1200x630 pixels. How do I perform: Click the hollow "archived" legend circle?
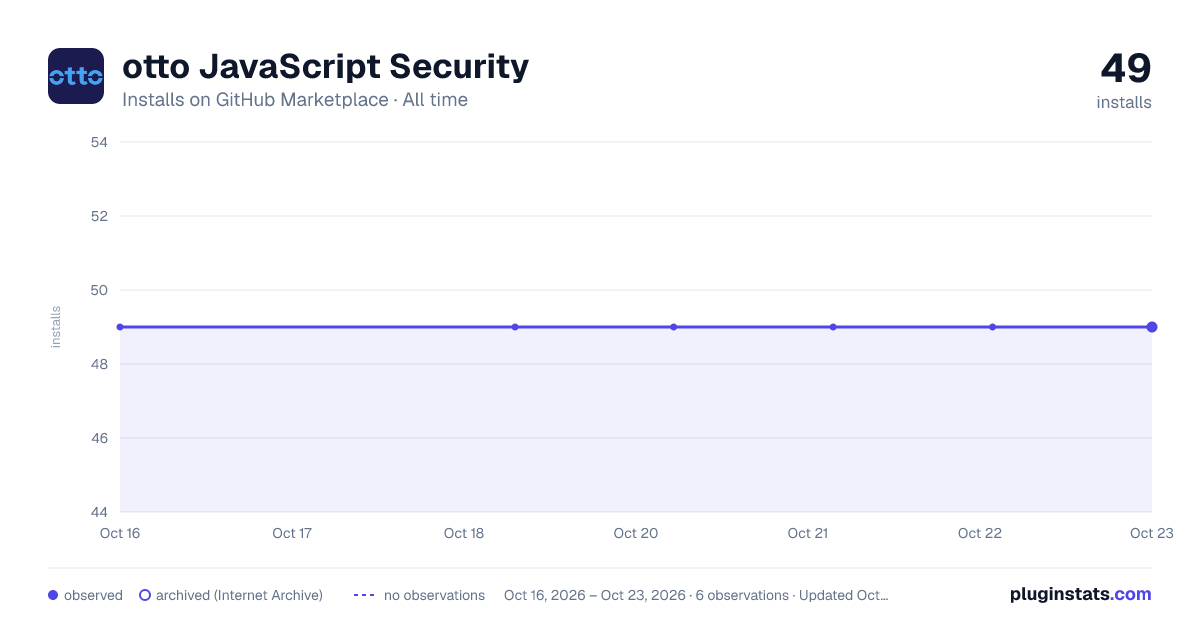tap(145, 595)
